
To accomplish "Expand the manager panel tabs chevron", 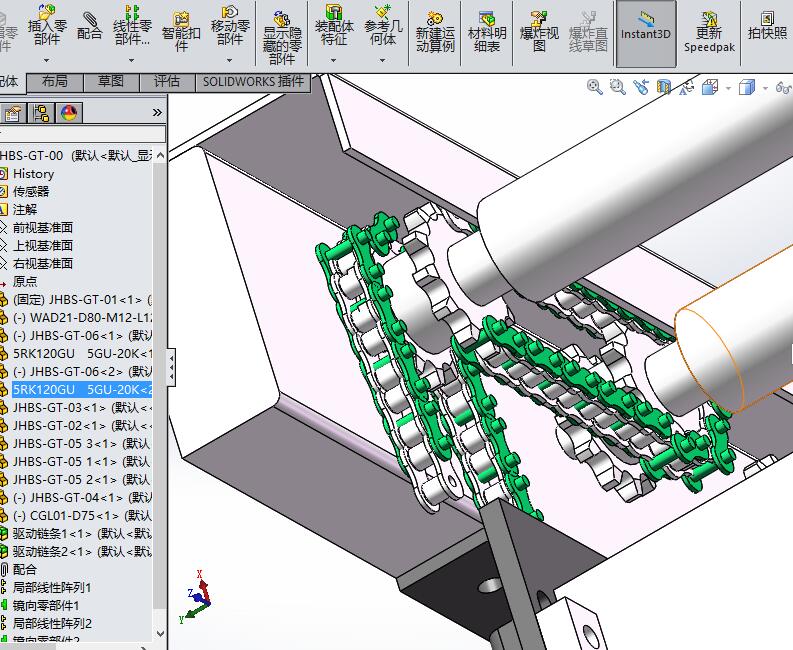I will tap(157, 112).
